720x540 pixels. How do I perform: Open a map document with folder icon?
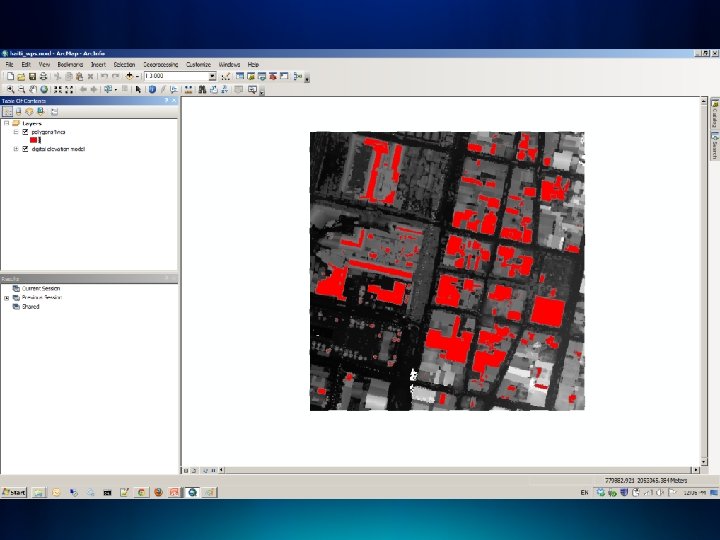[21, 76]
